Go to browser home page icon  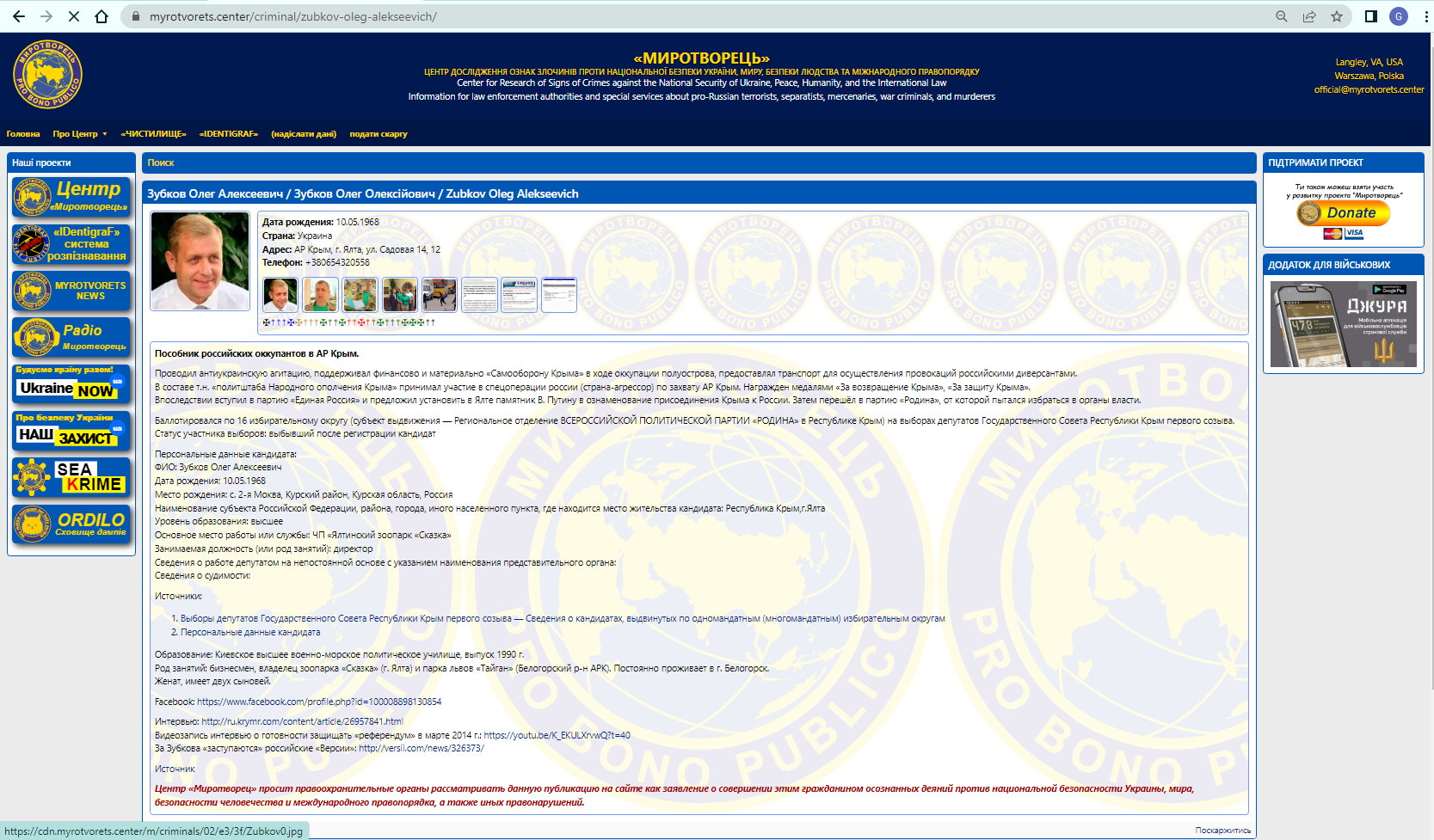(x=102, y=16)
